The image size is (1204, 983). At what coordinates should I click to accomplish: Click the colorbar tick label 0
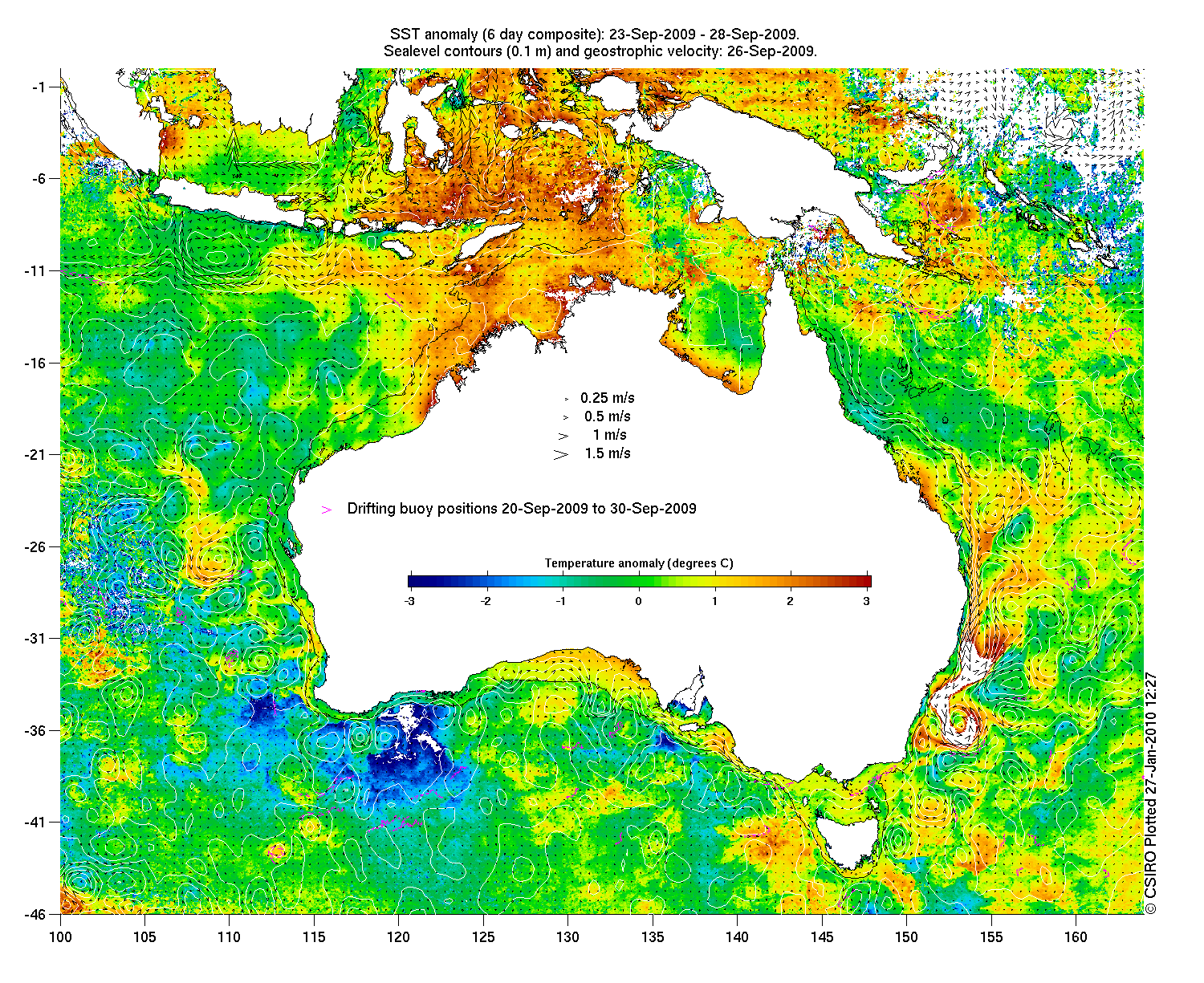(639, 600)
